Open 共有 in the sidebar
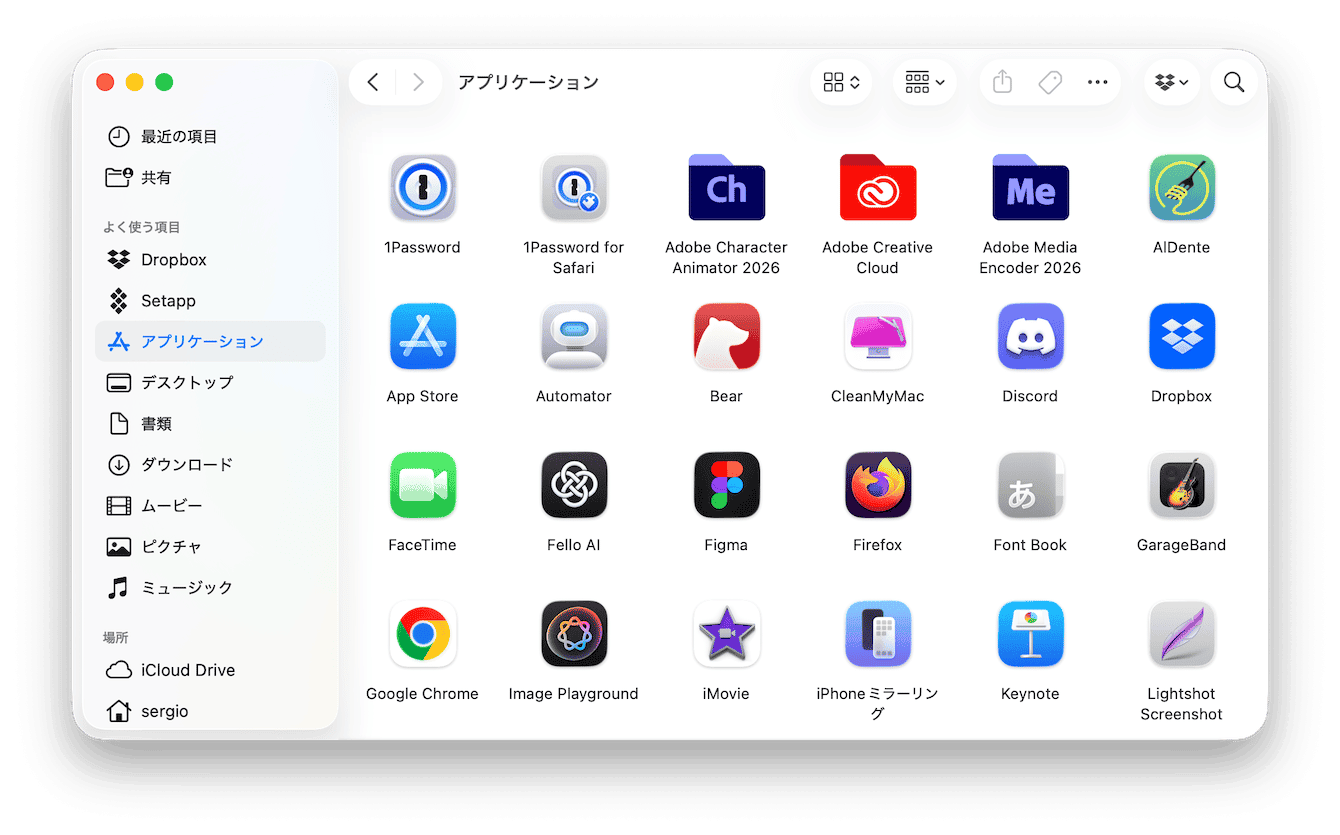The width and height of the screenshot is (1340, 835). click(x=210, y=177)
